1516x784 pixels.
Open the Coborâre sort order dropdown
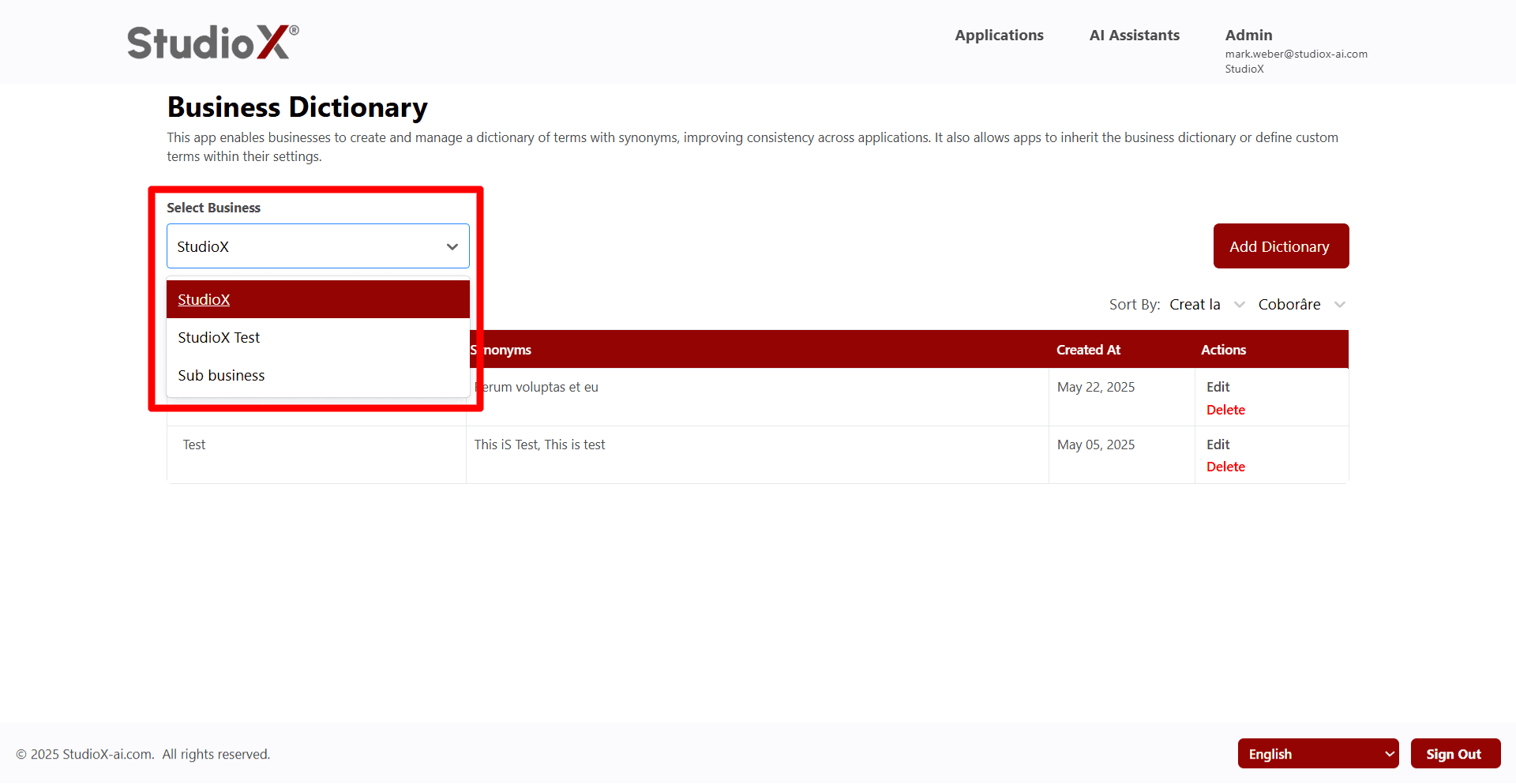coord(1300,304)
